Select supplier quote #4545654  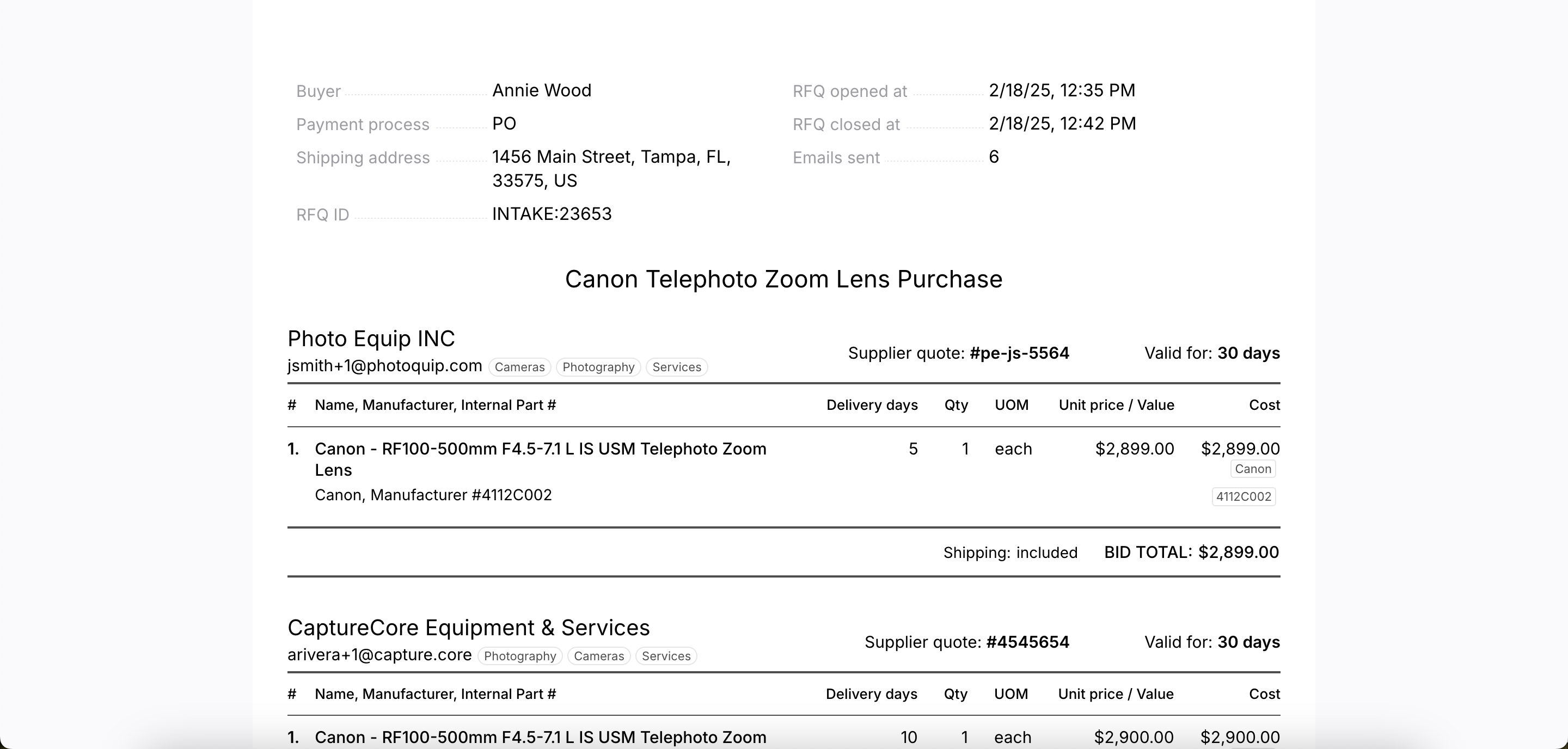click(x=1027, y=642)
